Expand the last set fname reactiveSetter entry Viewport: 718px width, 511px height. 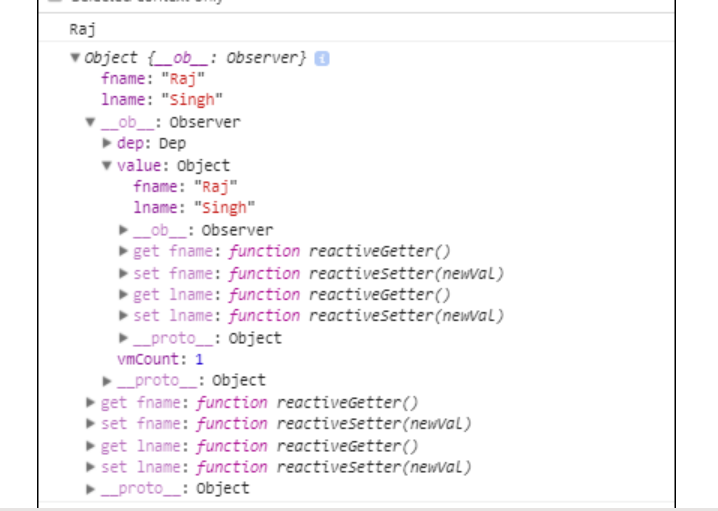coord(91,424)
